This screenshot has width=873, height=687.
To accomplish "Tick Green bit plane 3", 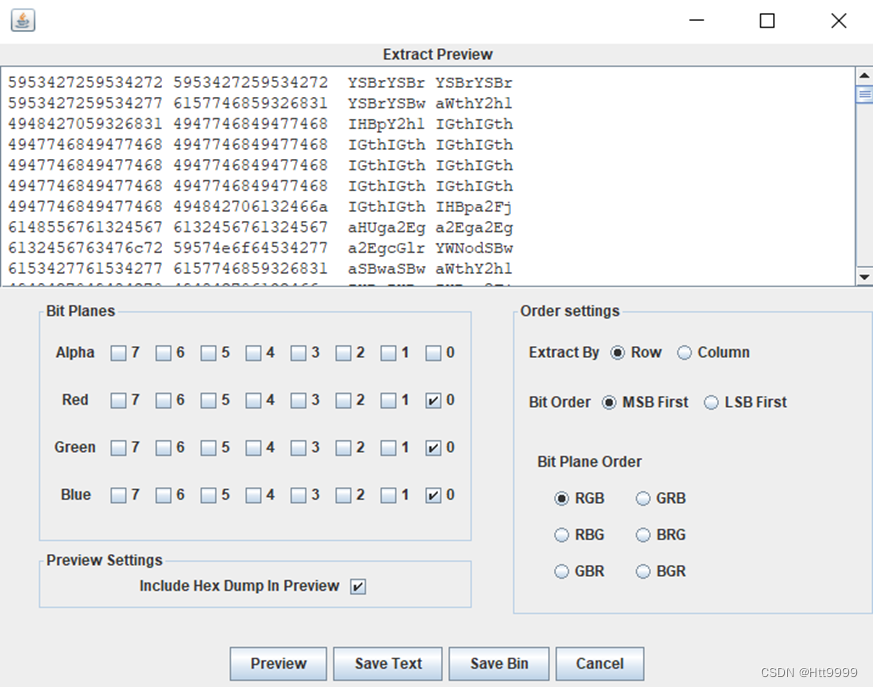I will [x=298, y=448].
